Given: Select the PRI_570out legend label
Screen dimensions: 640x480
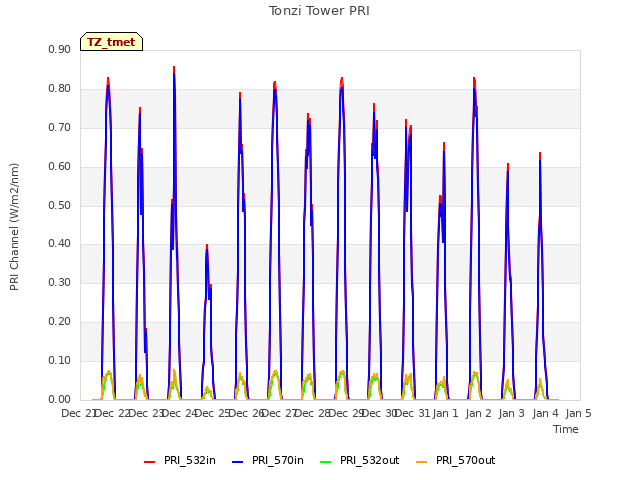Looking at the screenshot, I should point(466,460).
